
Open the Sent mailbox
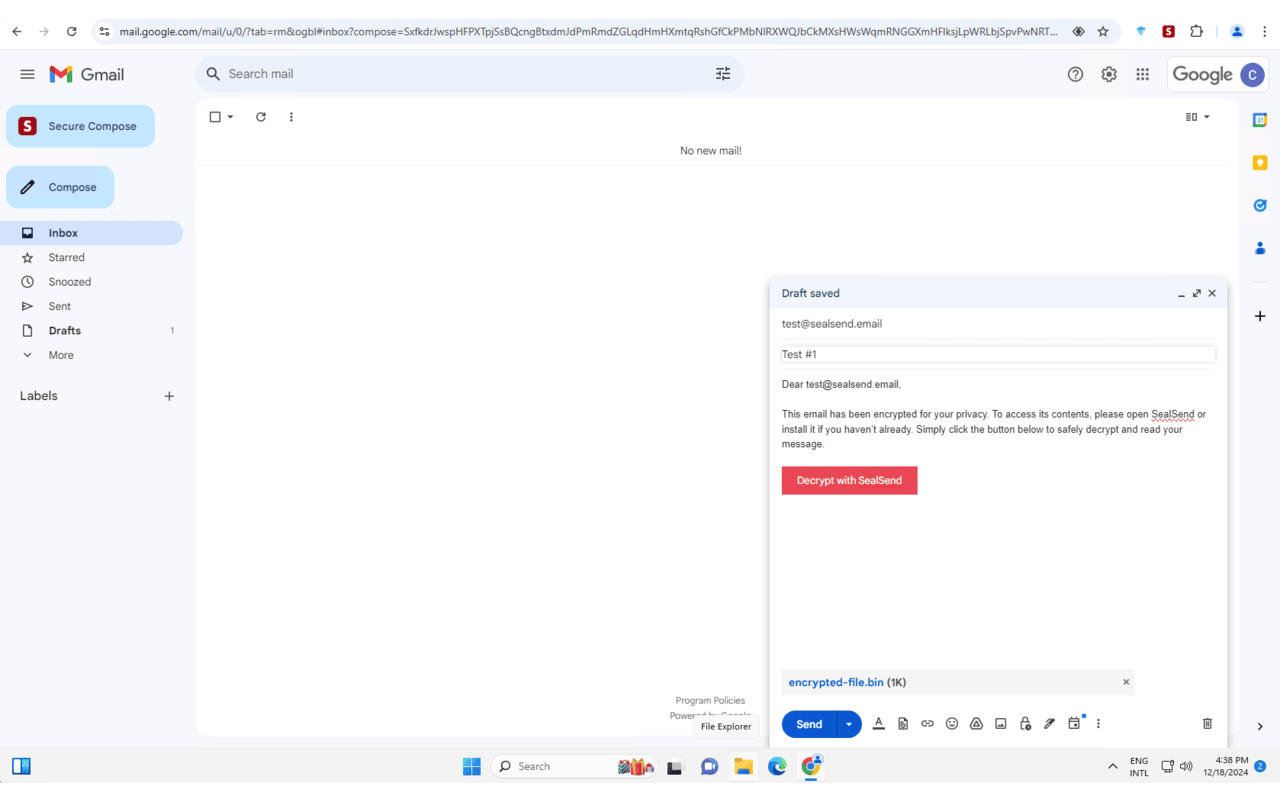click(x=60, y=306)
